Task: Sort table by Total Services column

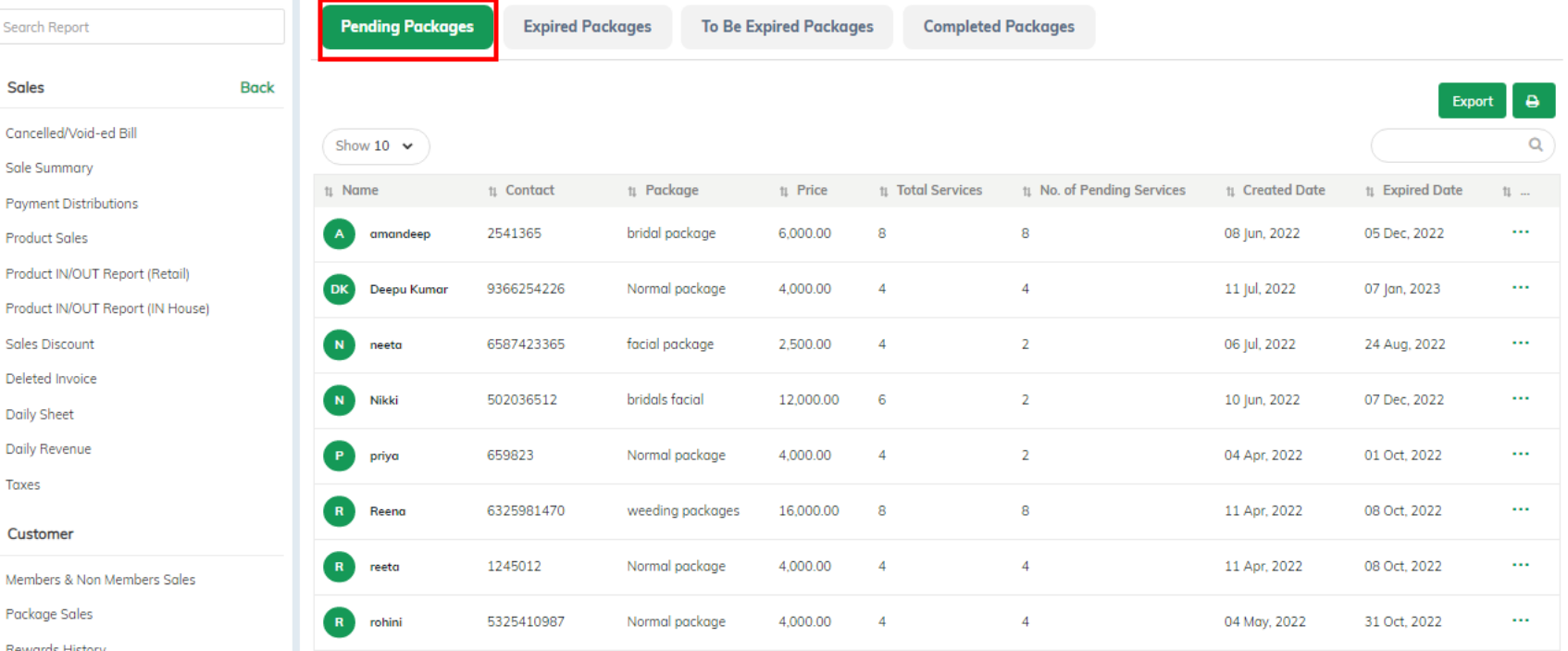Action: click(930, 190)
